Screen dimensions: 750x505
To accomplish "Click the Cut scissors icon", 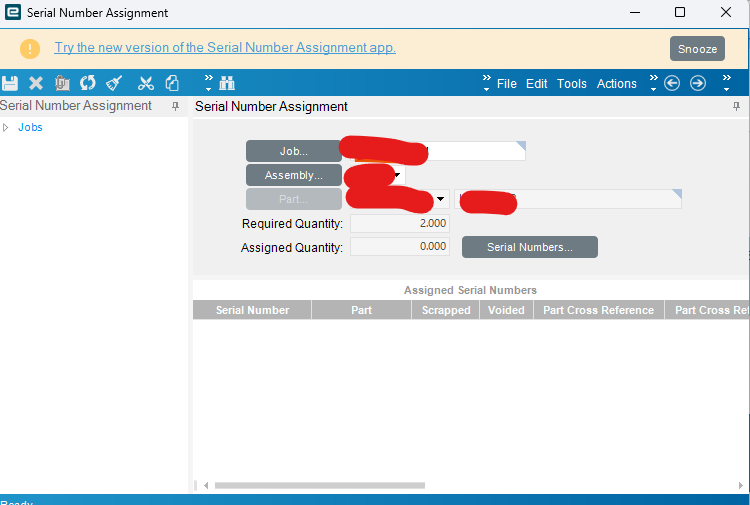I will coord(146,83).
